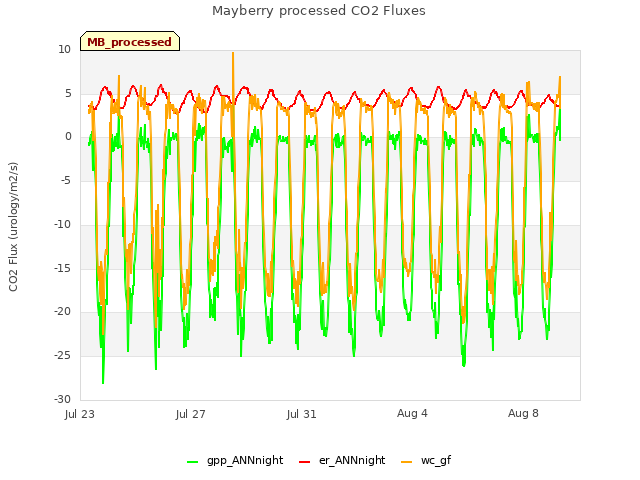
Task: Click the -15 y-axis tick label
Action: pos(62,268)
